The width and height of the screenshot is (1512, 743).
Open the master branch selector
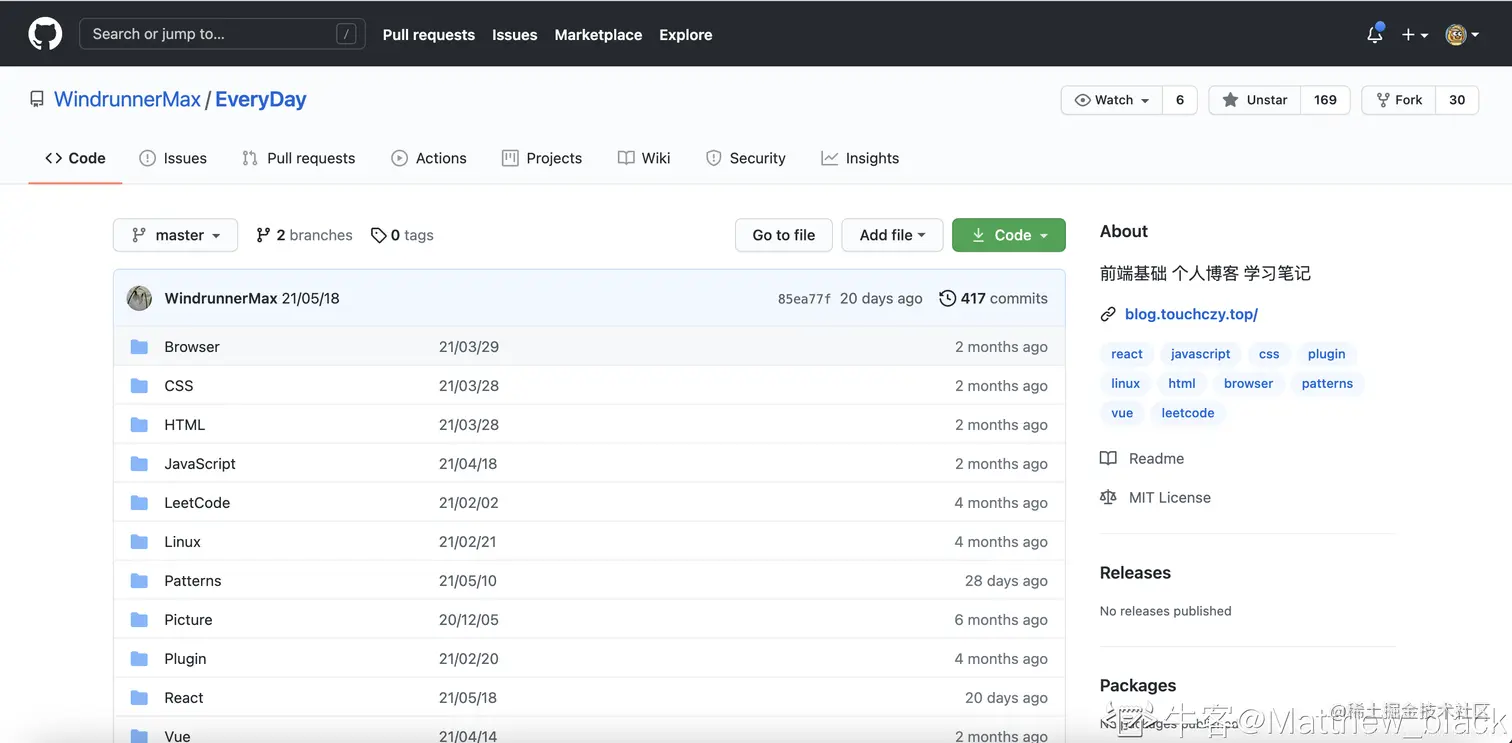(175, 235)
